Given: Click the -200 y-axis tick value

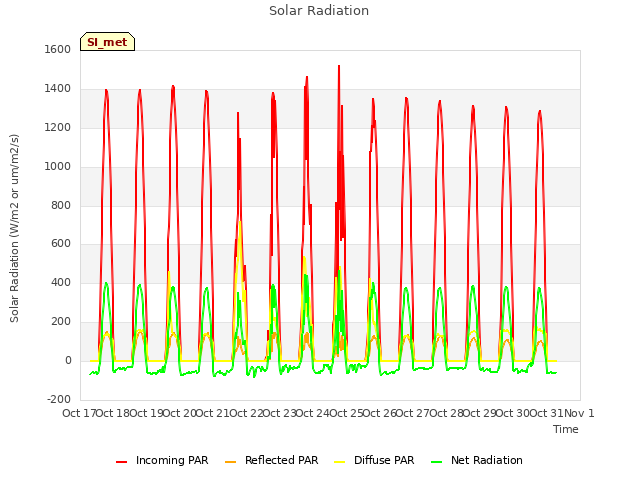Looking at the screenshot, I should [x=59, y=399].
